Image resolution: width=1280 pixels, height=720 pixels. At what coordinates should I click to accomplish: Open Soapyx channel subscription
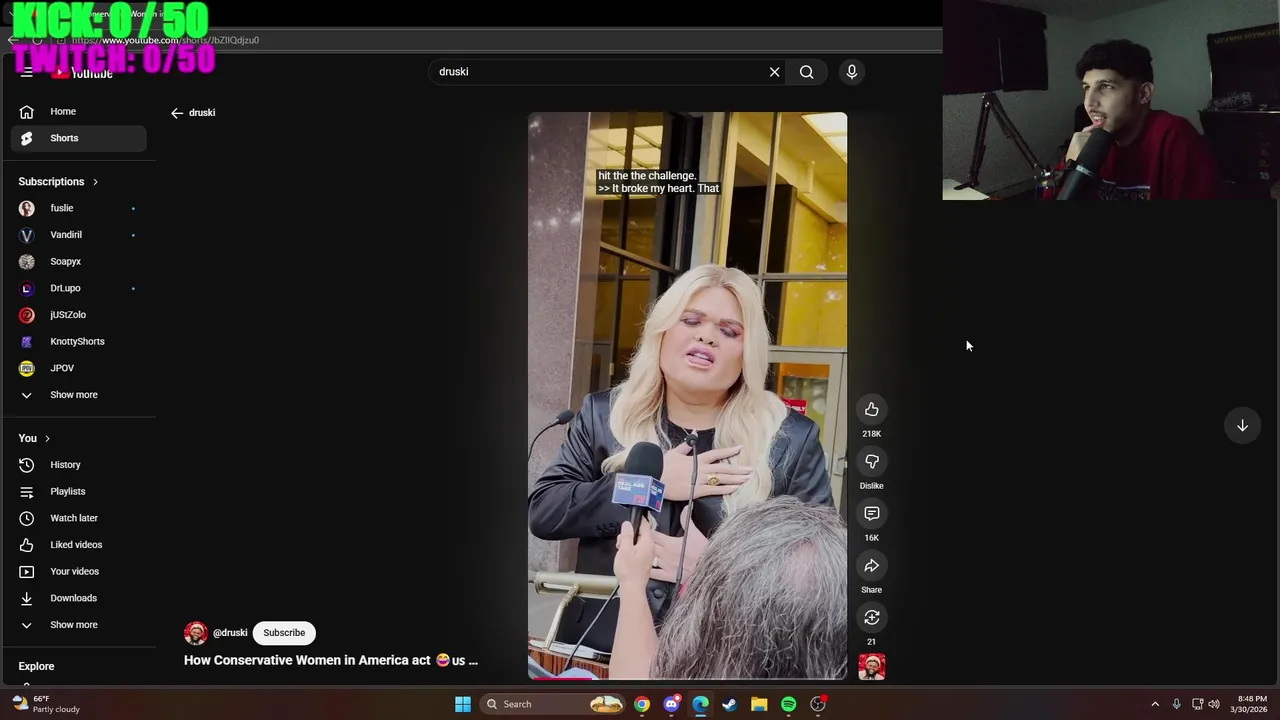[78, 261]
